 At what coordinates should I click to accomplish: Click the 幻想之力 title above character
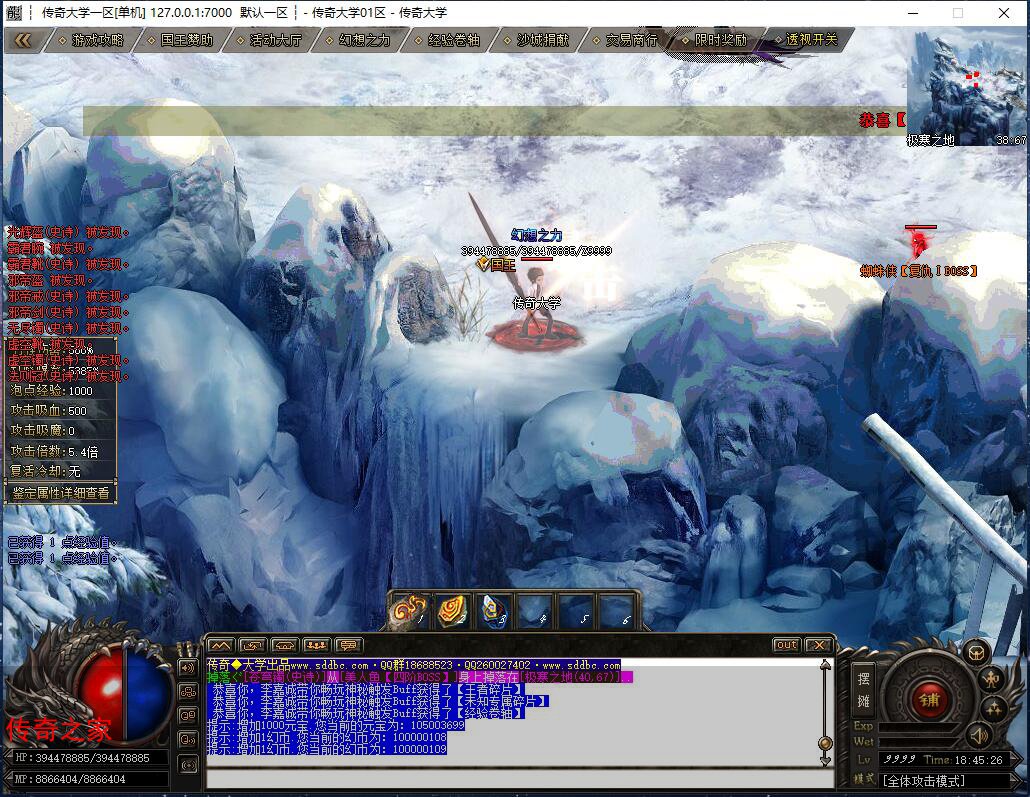[537, 235]
